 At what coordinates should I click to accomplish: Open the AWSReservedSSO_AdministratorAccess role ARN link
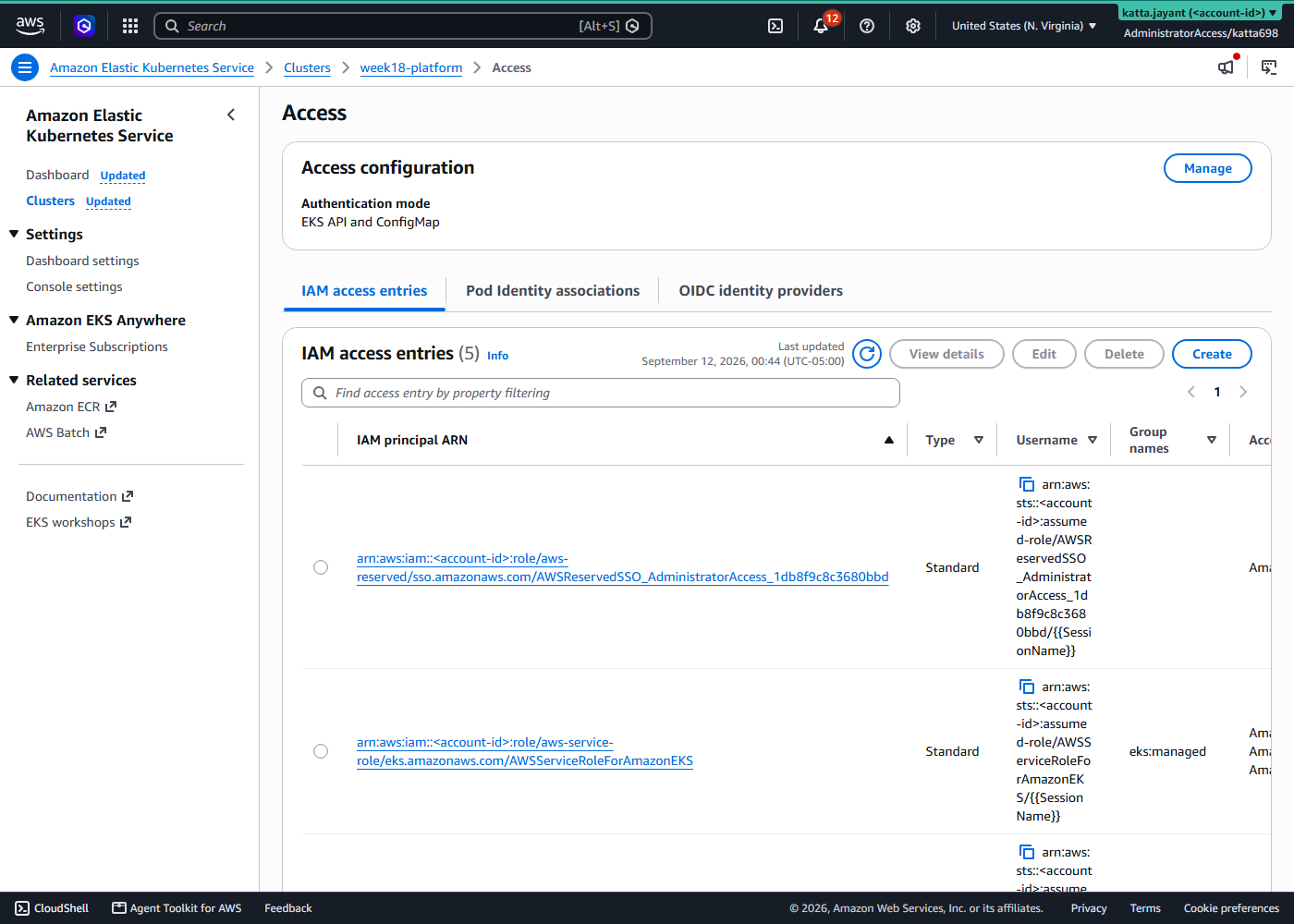tap(622, 567)
